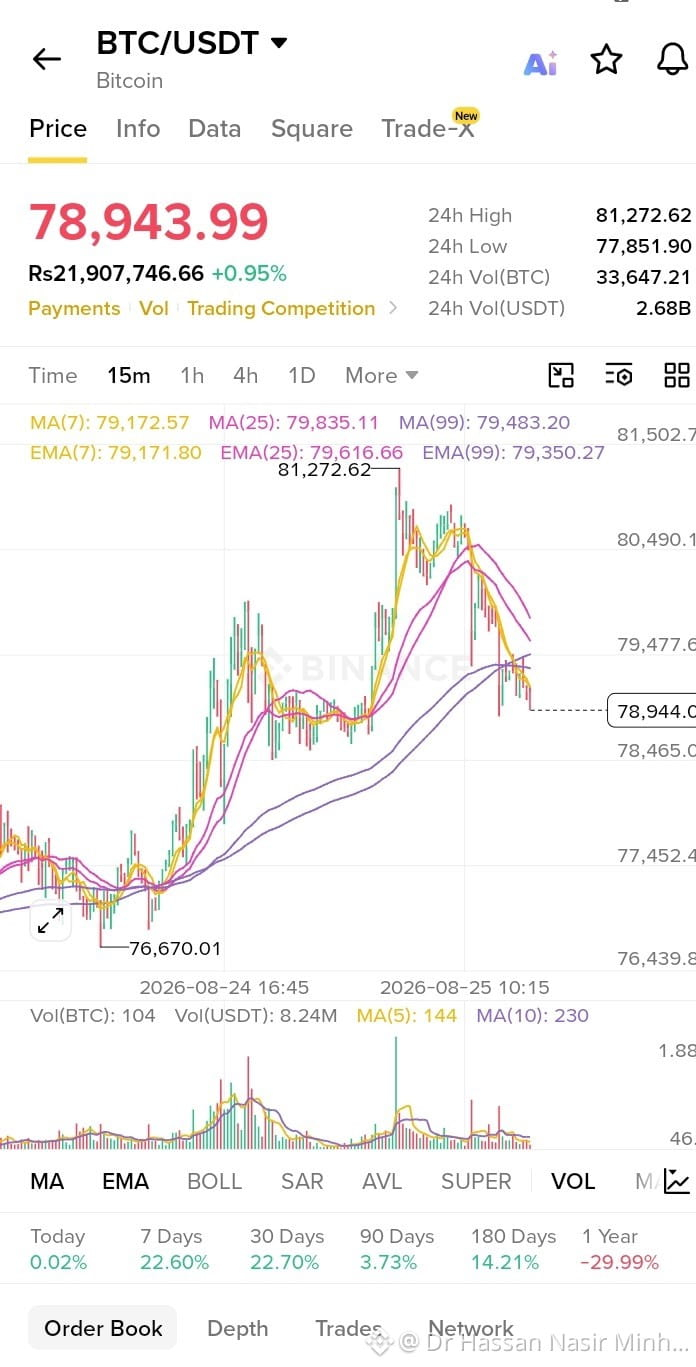Click the EMA(99): 79,350.27 label
This screenshot has height=1367, width=696.
pyautogui.click(x=513, y=452)
